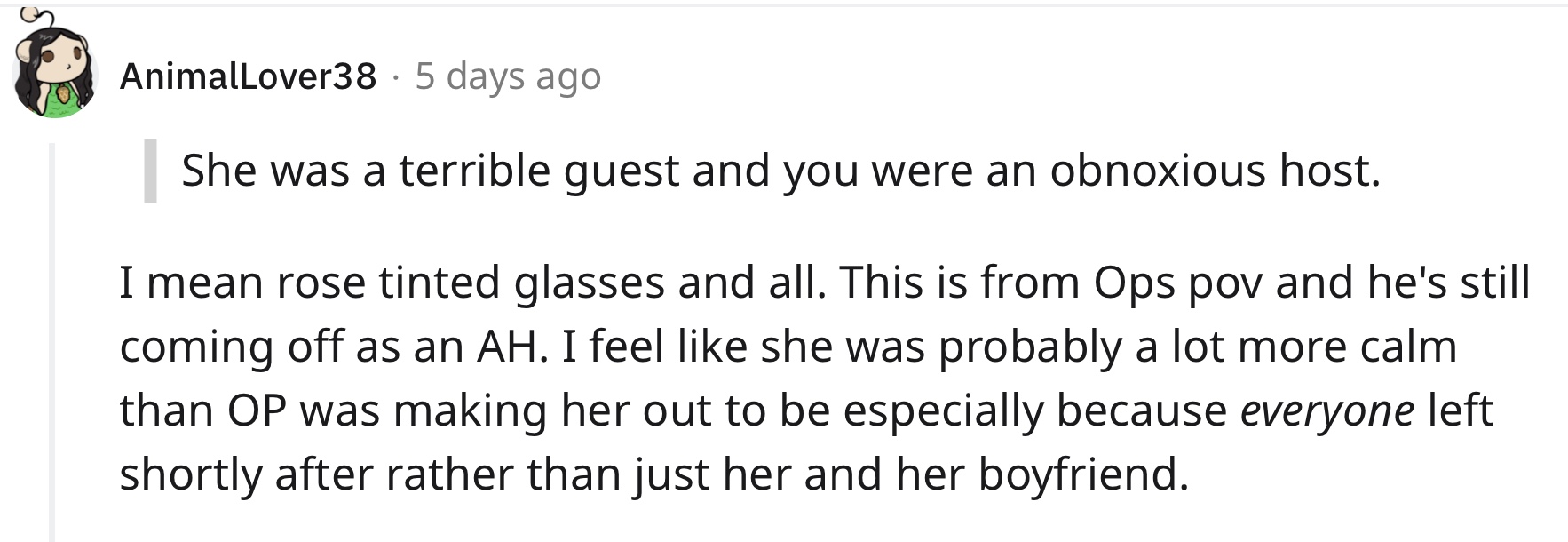Click the line starting 'I mean rose tinted'
This screenshot has width=1568, height=542.
point(825,283)
